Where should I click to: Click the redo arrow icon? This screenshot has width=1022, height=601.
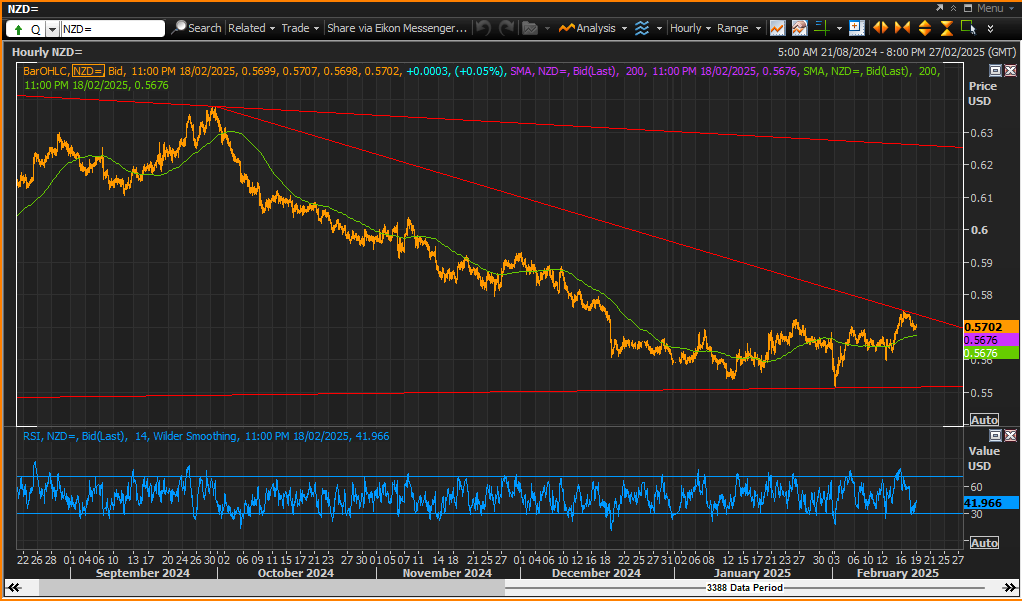[506, 28]
